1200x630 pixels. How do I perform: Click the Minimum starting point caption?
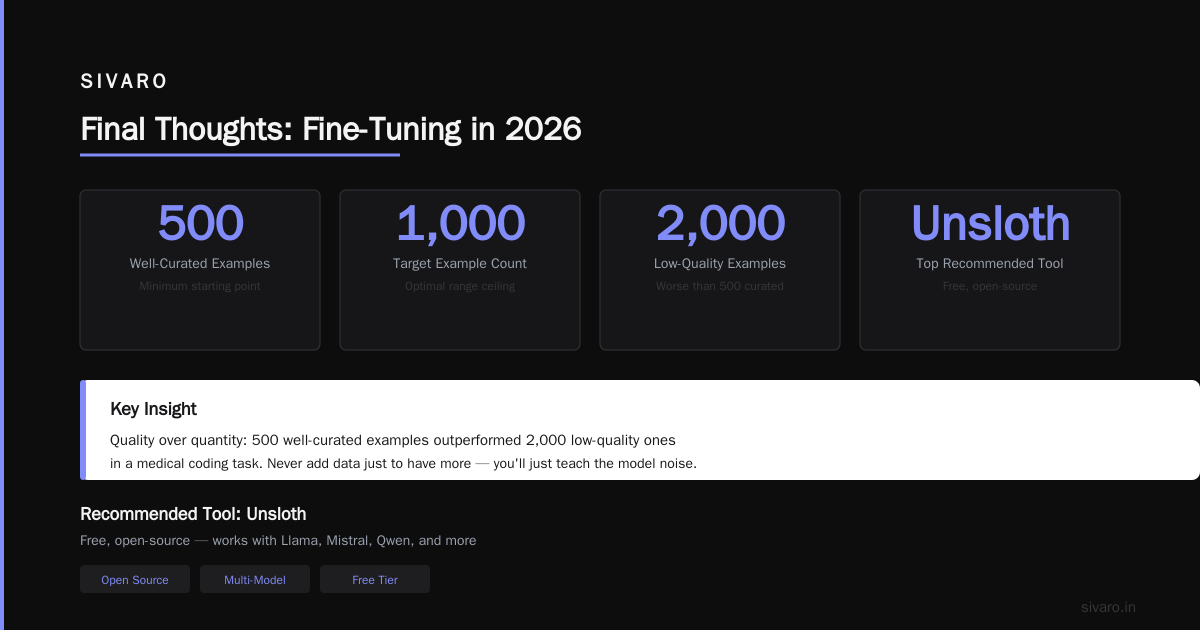coord(200,286)
